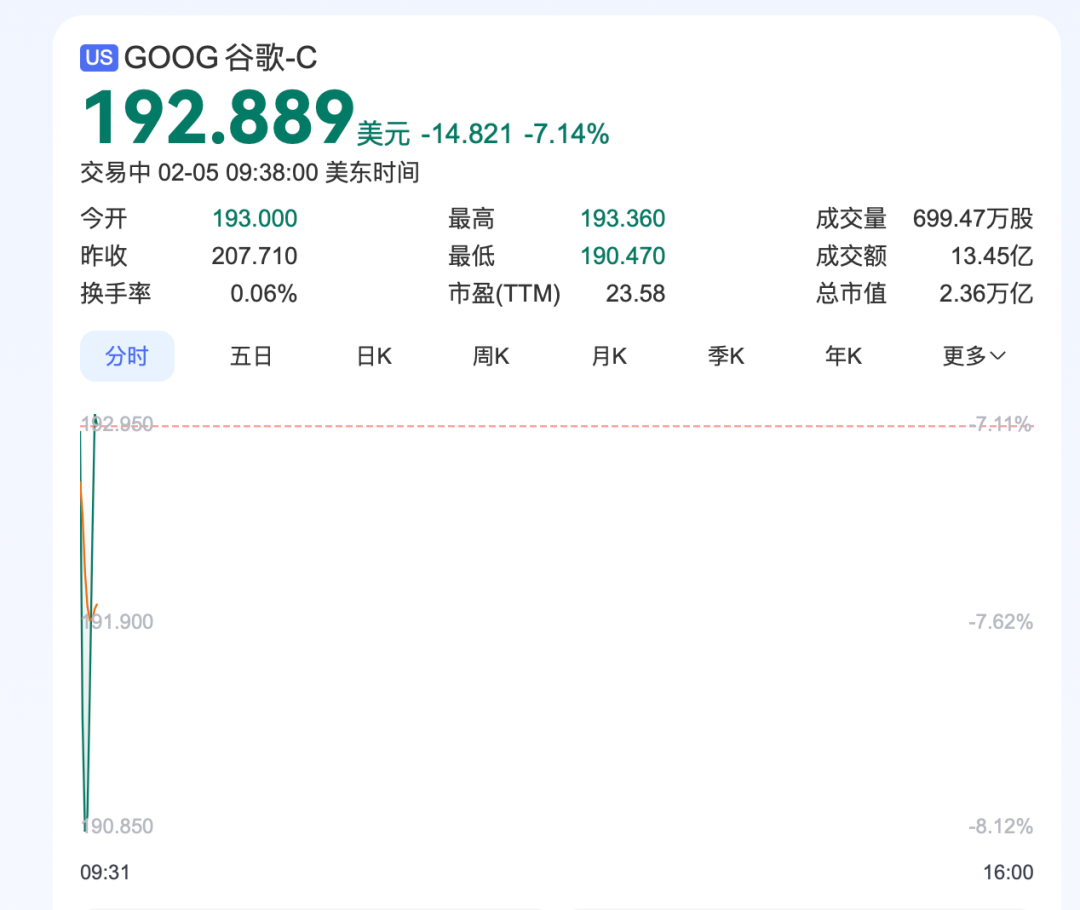Viewport: 1080px width, 910px height.
Task: Click the 16:00 closing time axis label
Action: [x=1008, y=872]
